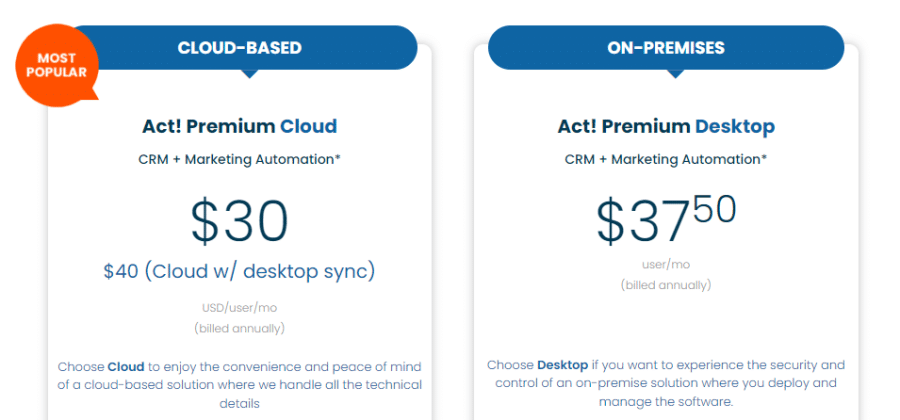
Task: Click the $37.50 desktop price
Action: pyautogui.click(x=666, y=219)
